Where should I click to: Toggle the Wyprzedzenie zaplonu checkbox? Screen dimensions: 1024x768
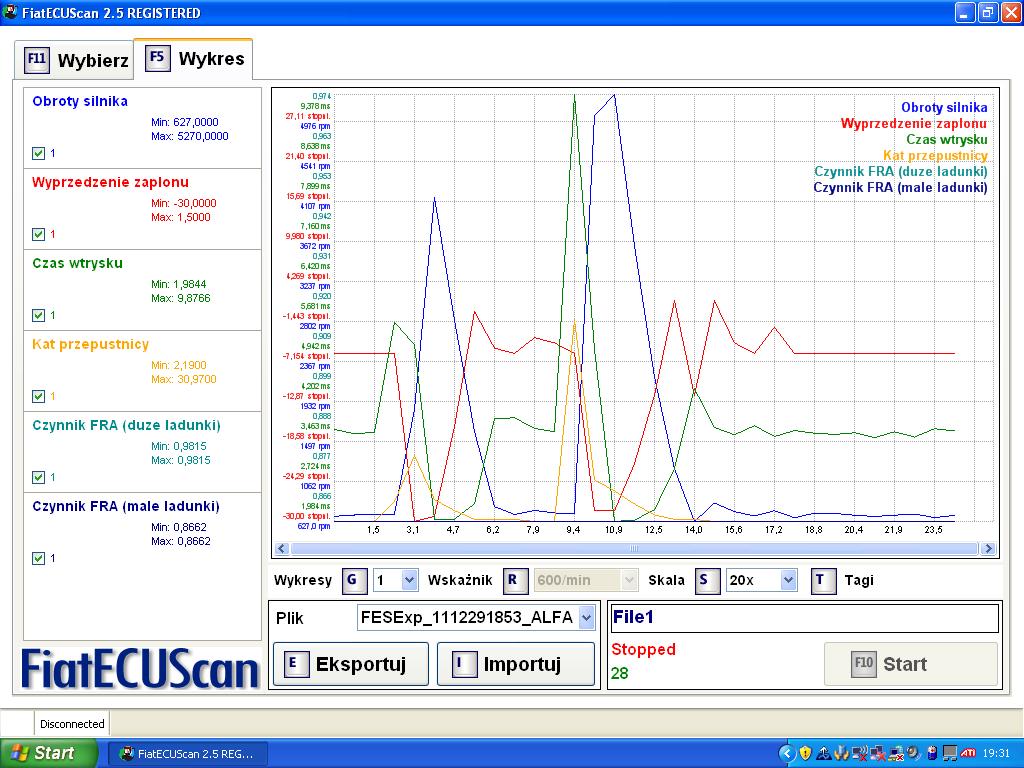[x=38, y=234]
